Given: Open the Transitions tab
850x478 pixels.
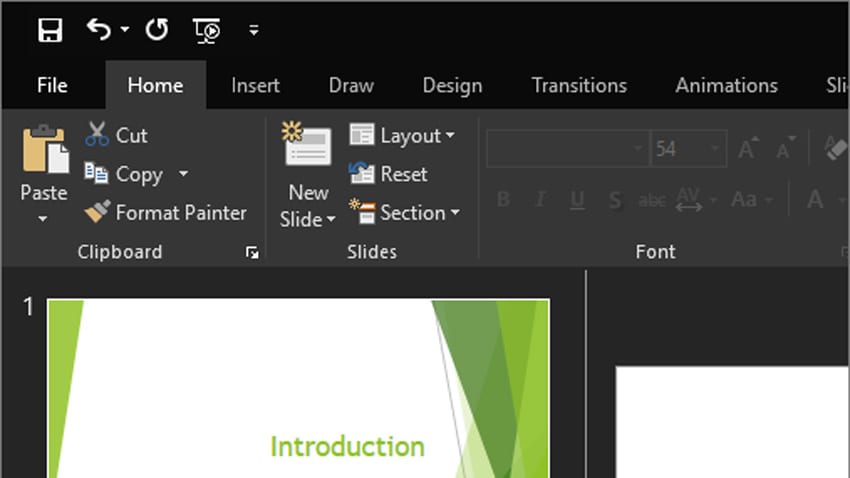Looking at the screenshot, I should [x=579, y=86].
